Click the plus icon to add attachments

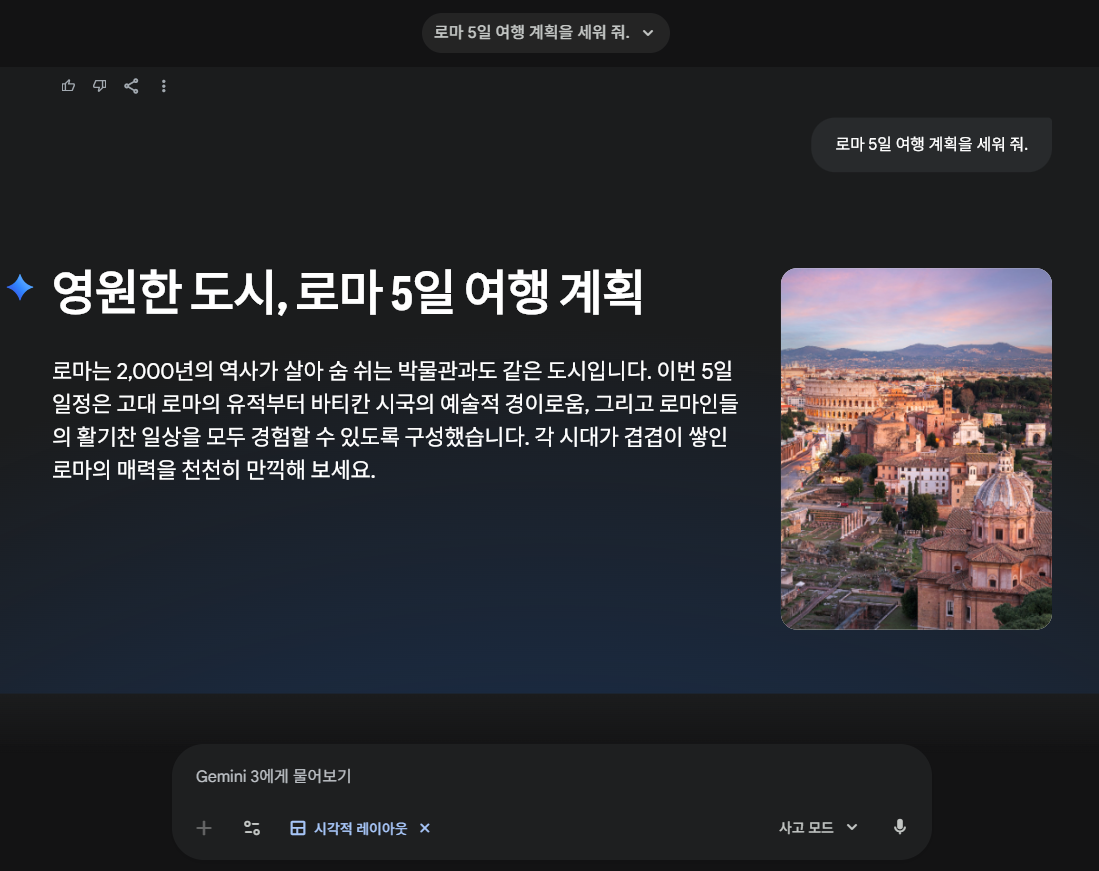click(203, 828)
